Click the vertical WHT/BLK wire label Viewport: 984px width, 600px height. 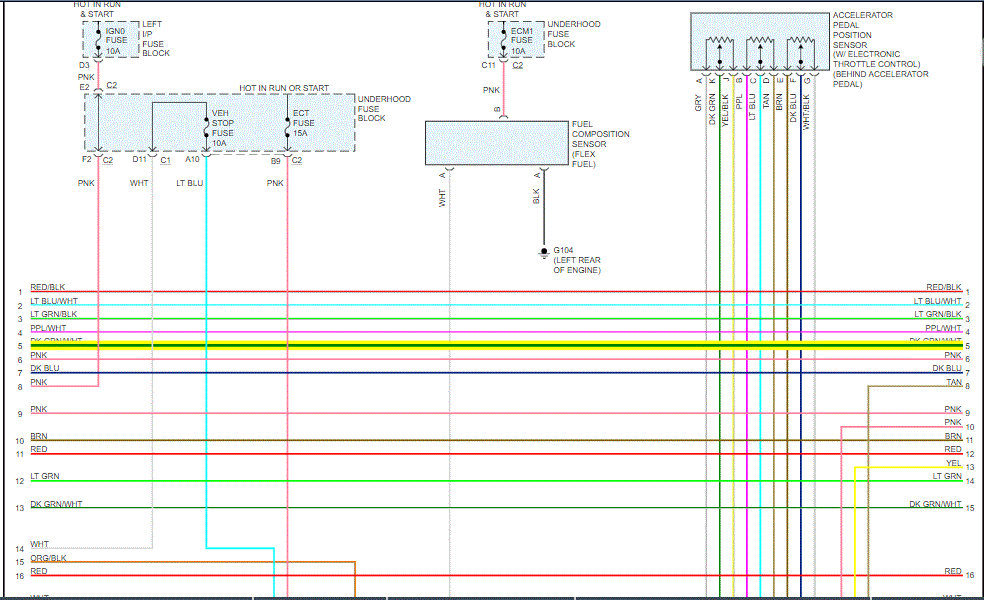coord(806,112)
